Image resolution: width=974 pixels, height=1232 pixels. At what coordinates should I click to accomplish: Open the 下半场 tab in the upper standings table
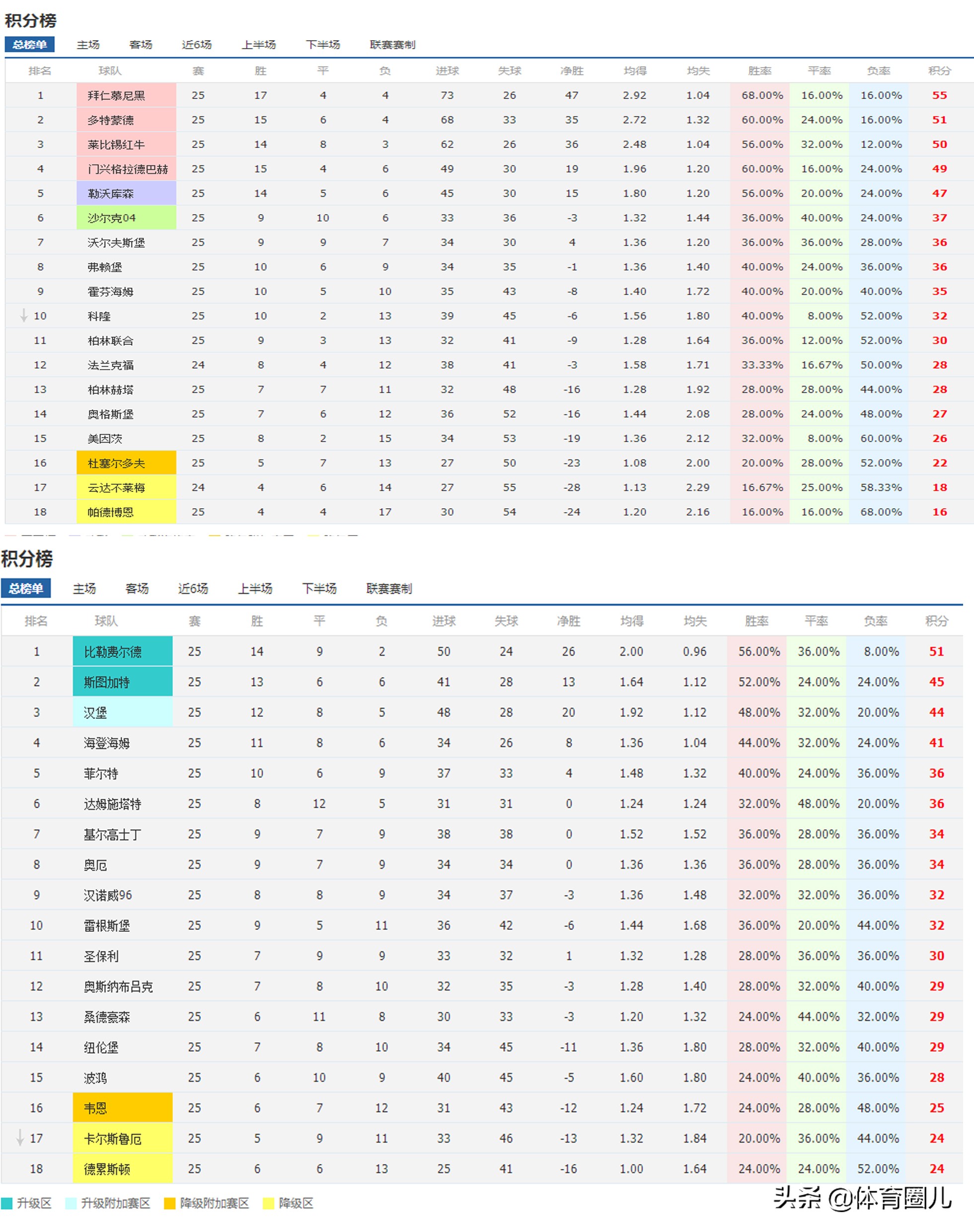click(323, 45)
